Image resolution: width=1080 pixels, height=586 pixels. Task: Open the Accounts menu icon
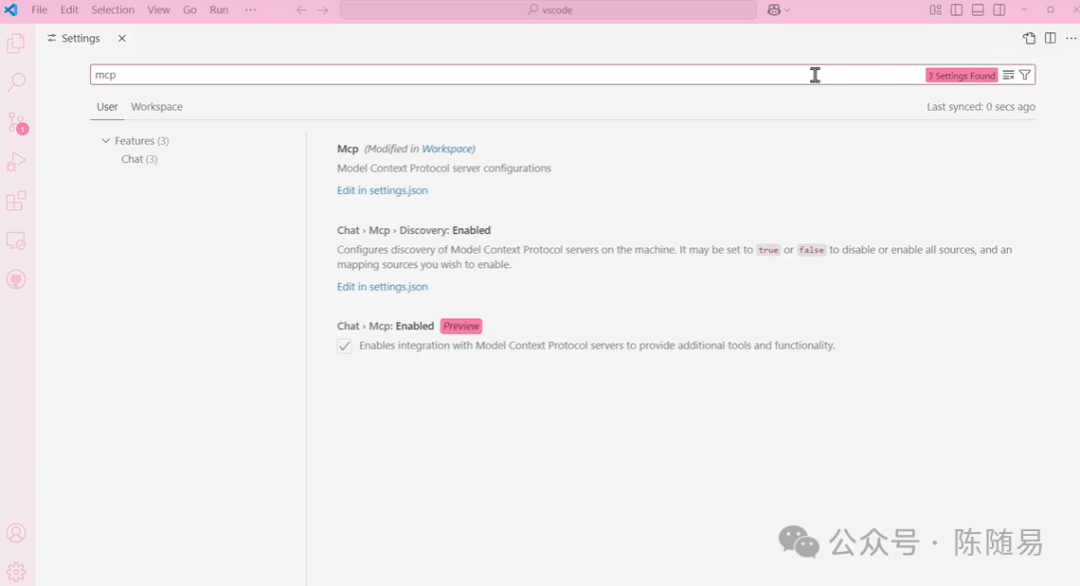point(16,533)
